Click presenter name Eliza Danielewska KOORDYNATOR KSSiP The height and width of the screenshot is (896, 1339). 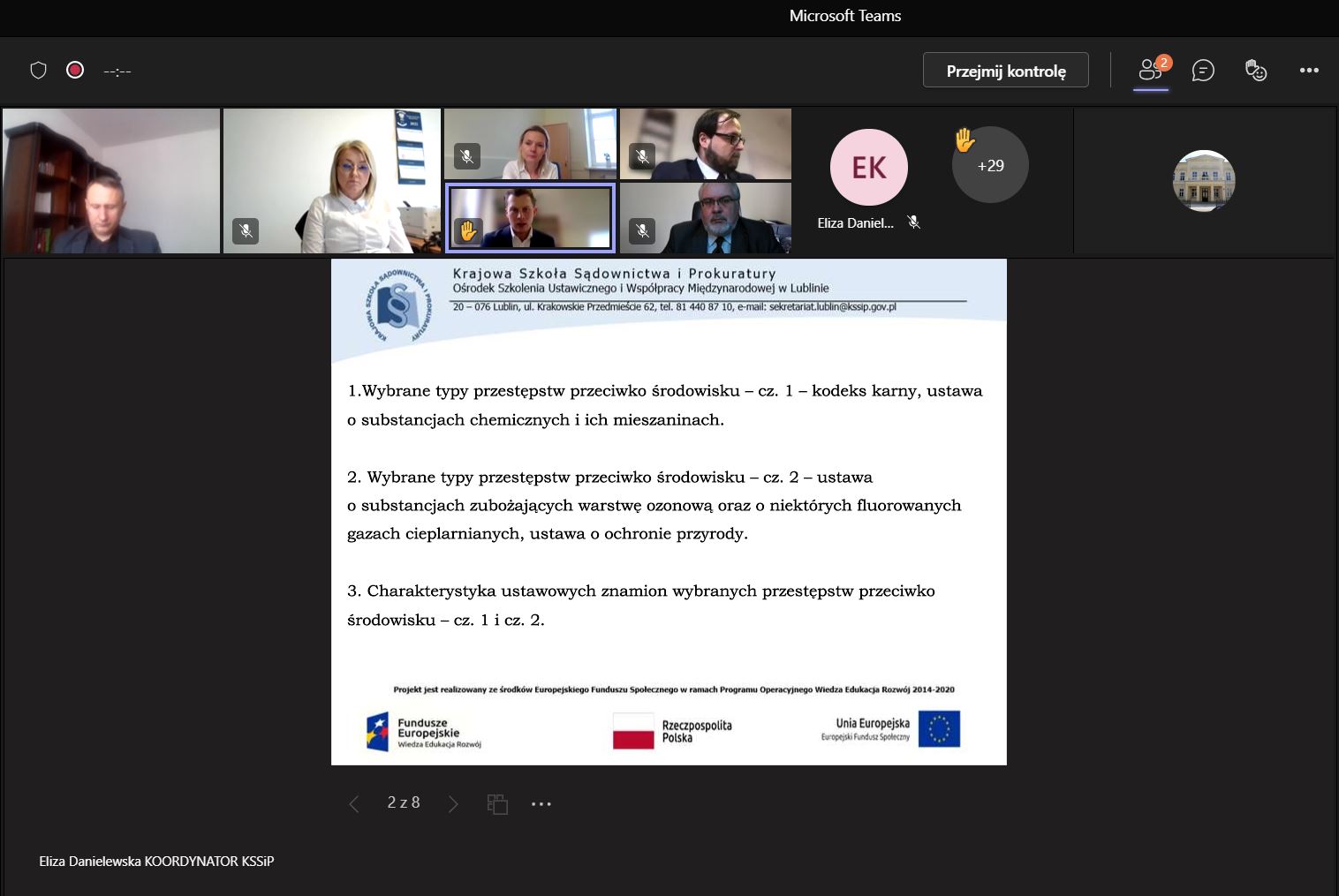point(156,861)
